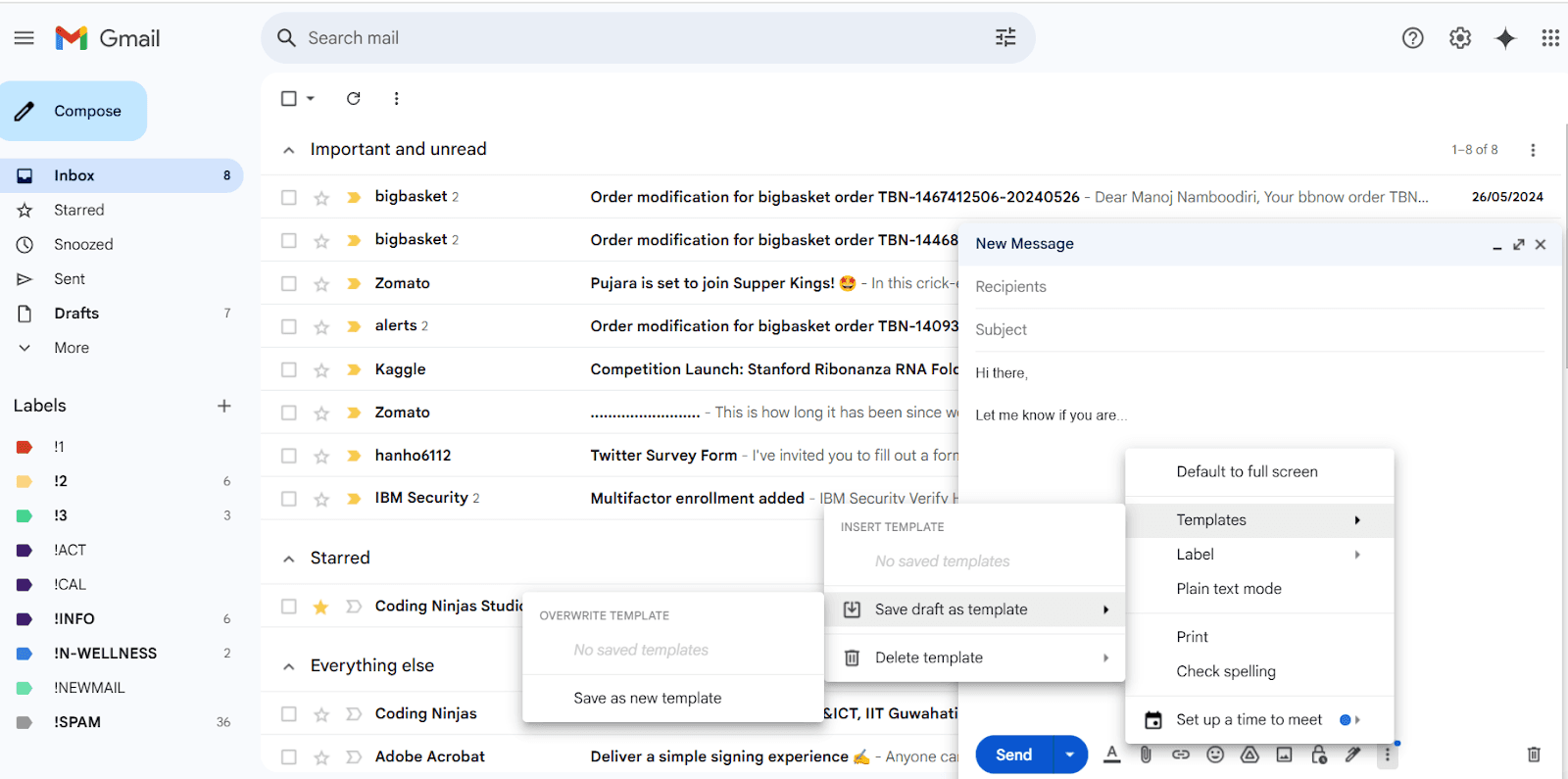Toggle importance marker on IBM Security email

click(x=354, y=499)
